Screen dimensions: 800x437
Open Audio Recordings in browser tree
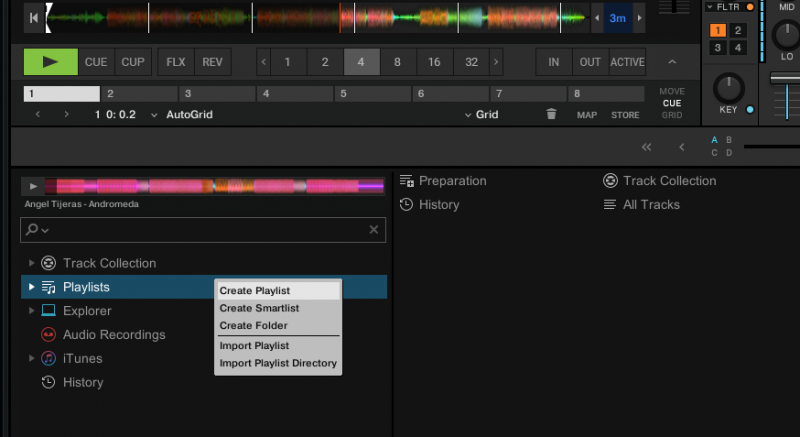tap(114, 335)
